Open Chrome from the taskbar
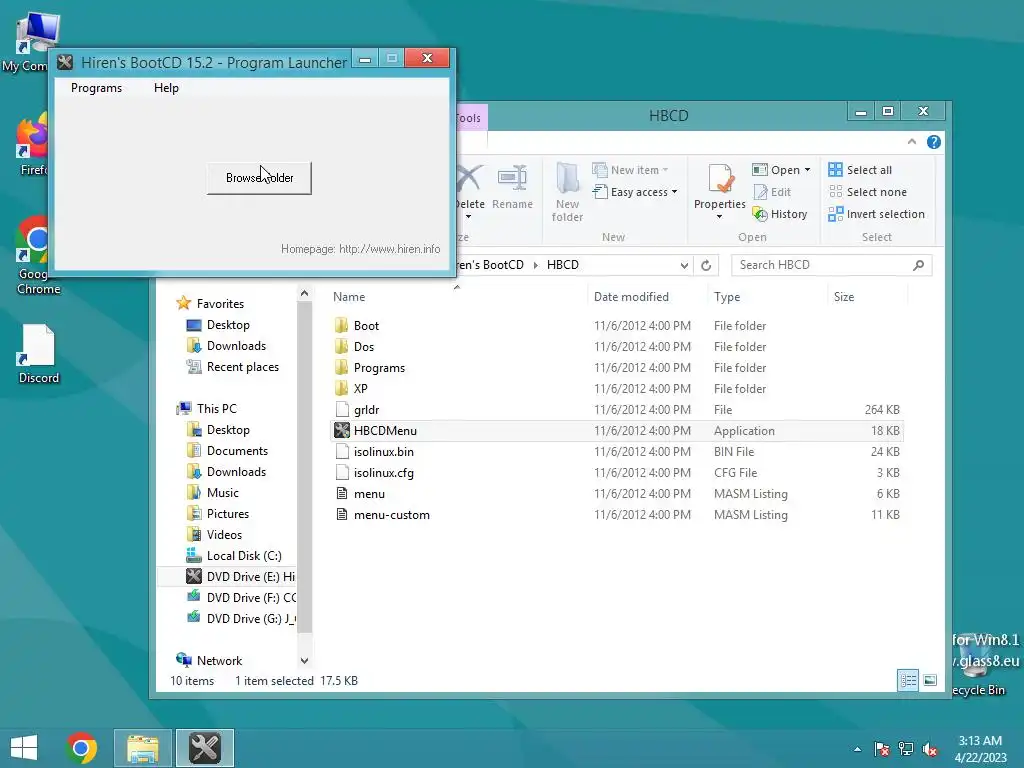Viewport: 1024px width, 768px height. click(x=82, y=748)
